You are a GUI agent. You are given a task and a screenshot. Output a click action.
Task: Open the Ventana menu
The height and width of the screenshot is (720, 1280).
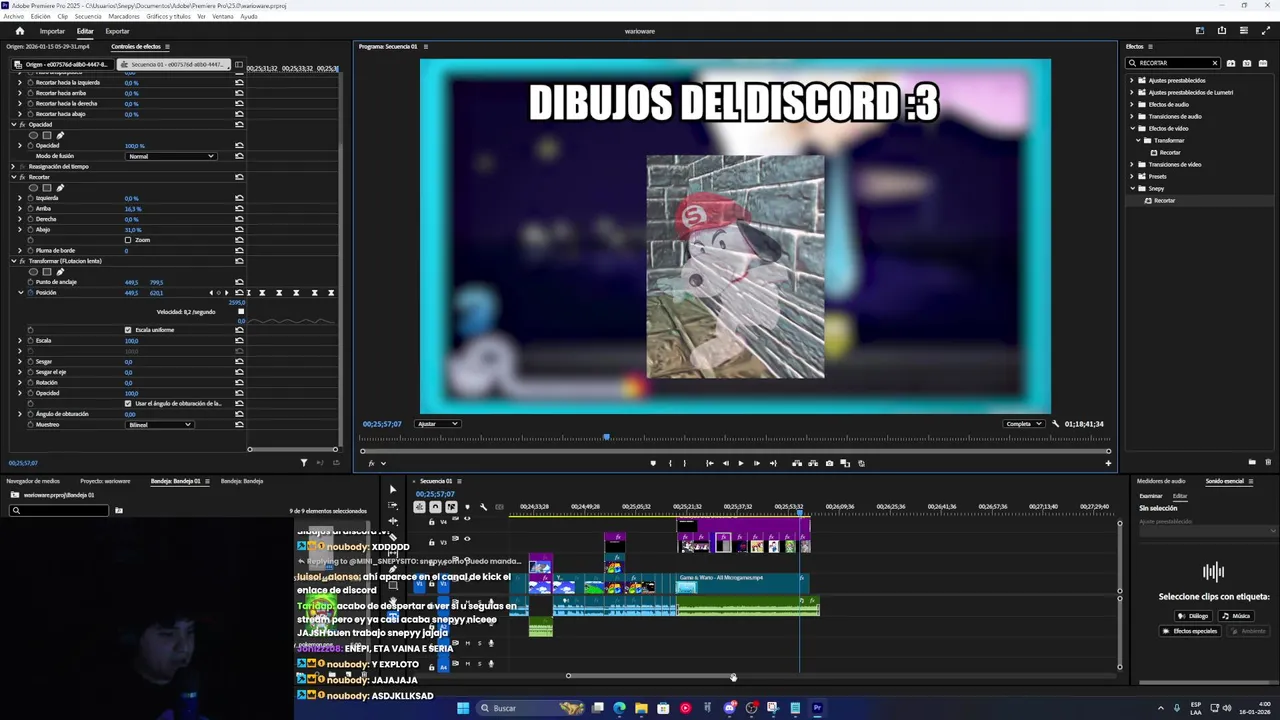(x=222, y=16)
